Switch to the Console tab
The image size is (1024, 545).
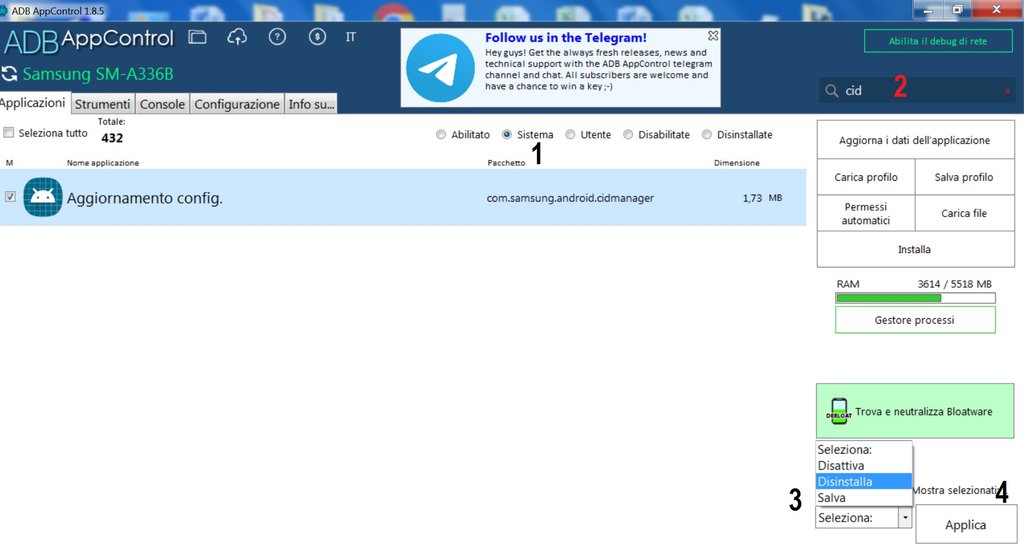click(163, 104)
